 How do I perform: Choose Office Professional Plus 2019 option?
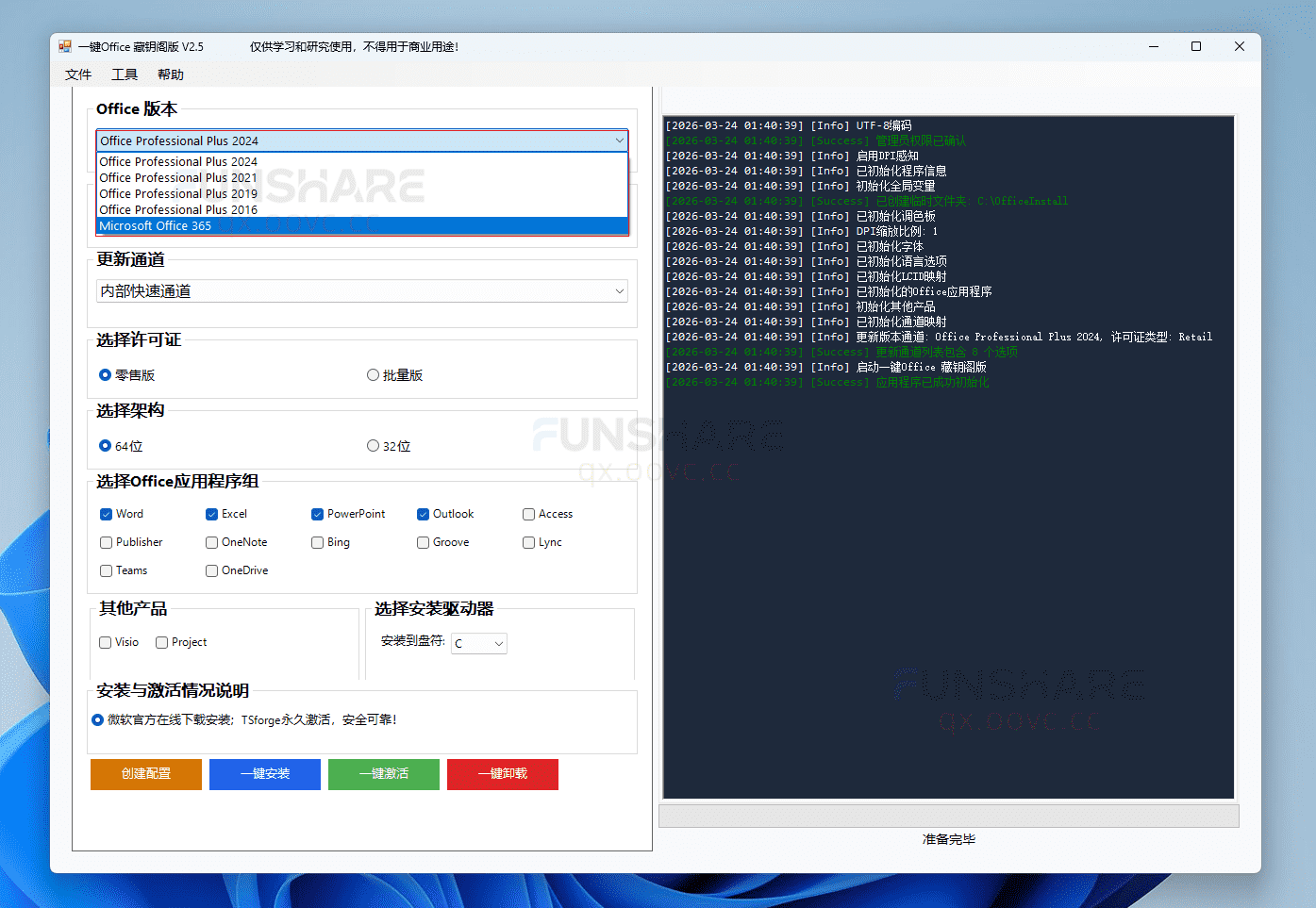tap(362, 194)
